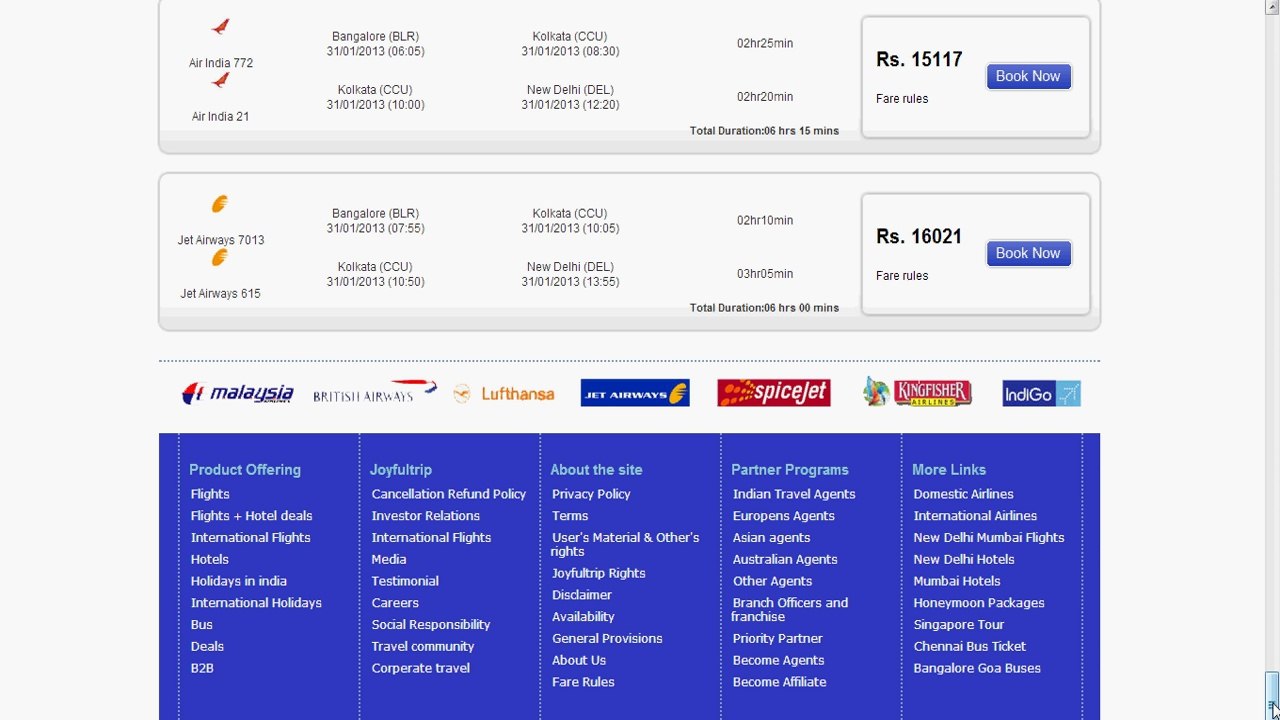Click the Jet Airways banner logo
Screen dimensions: 1280x720
pos(635,393)
